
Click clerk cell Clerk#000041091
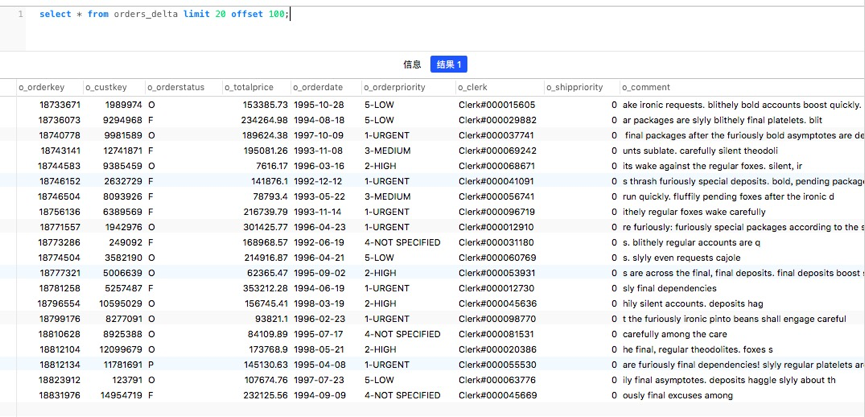[x=496, y=181]
